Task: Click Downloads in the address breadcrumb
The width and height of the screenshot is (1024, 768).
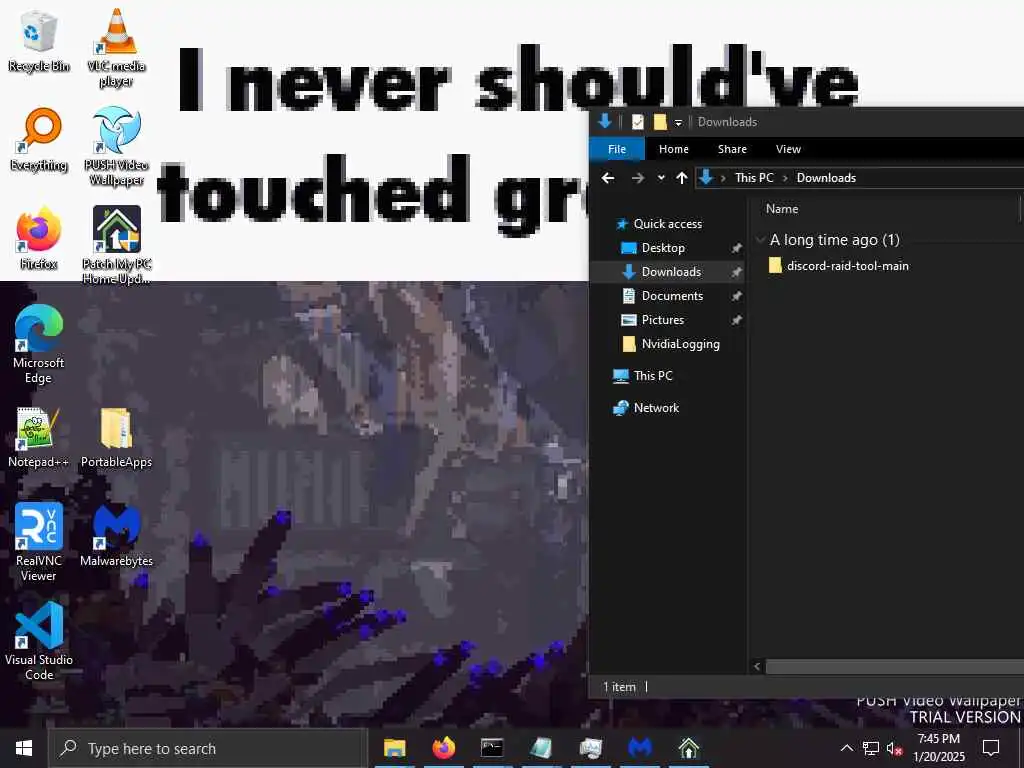Action: 826,178
